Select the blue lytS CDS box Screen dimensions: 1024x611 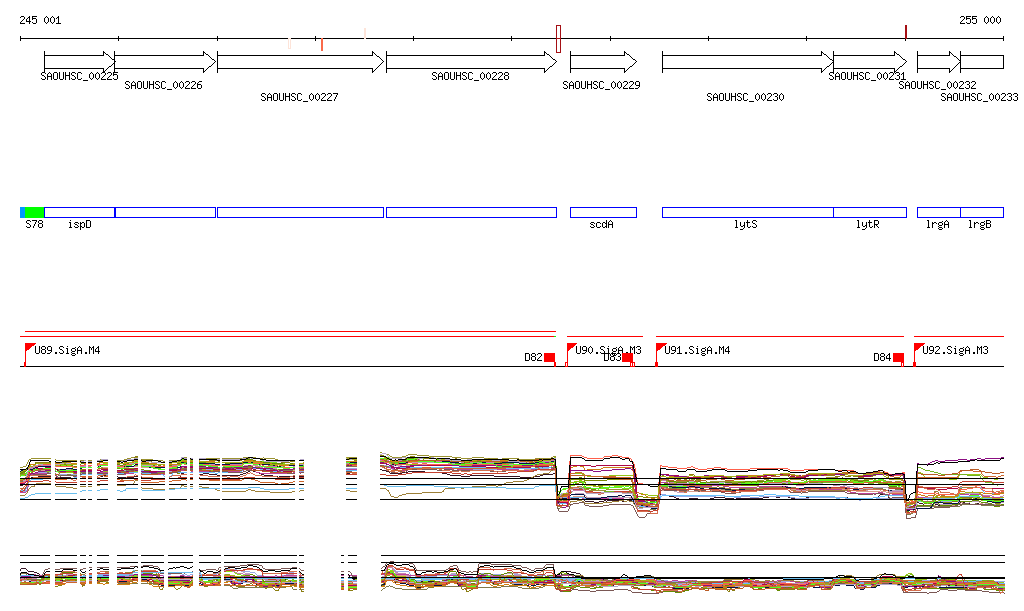pyautogui.click(x=748, y=212)
